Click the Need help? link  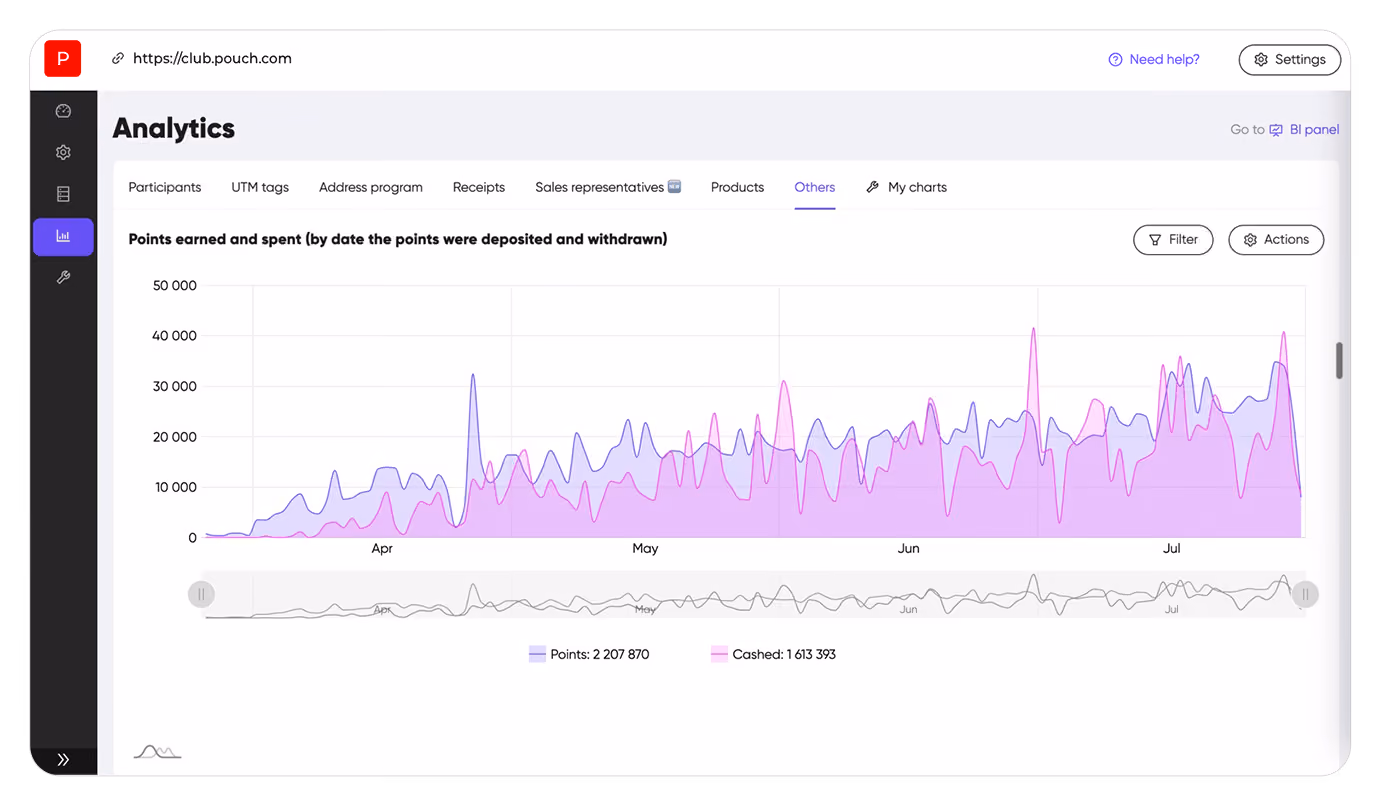point(1164,60)
